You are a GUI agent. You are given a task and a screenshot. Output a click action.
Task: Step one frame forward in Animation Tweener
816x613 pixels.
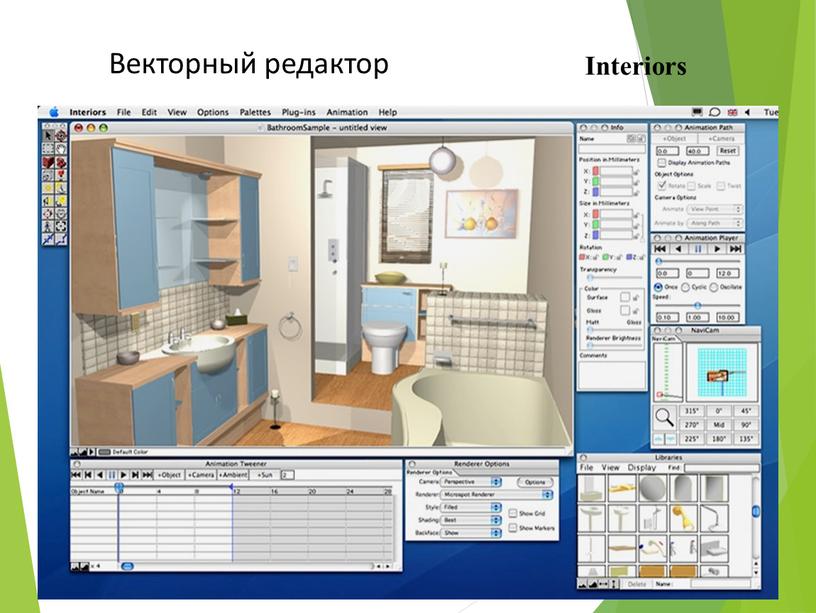135,475
